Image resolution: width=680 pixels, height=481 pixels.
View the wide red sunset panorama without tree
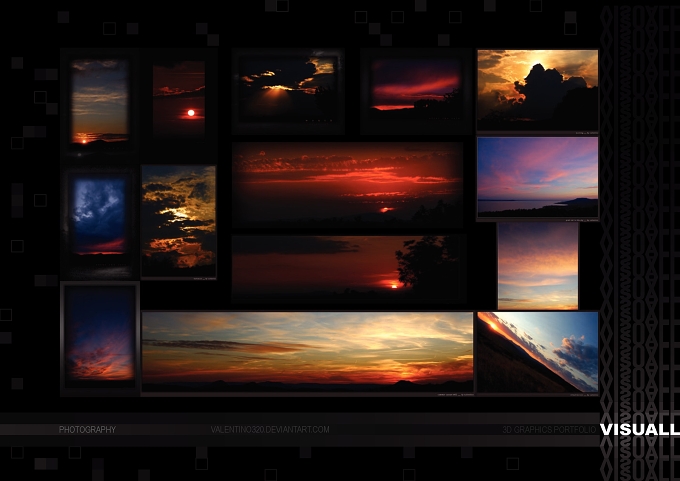tap(347, 185)
